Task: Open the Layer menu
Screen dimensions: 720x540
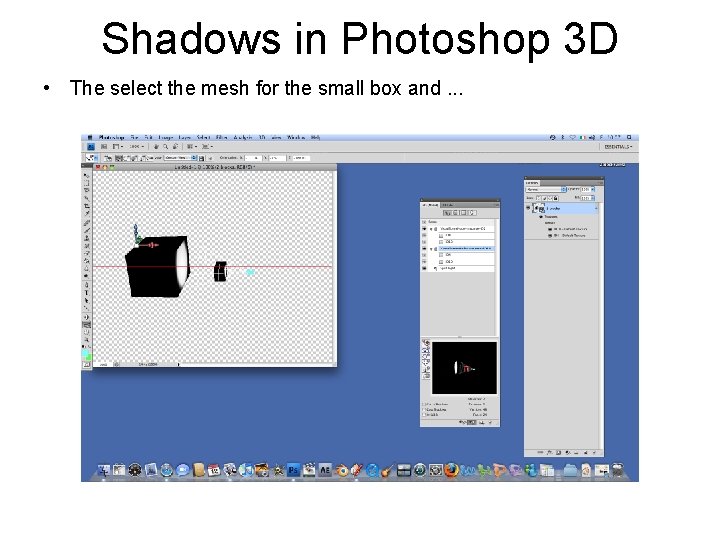Action: click(x=184, y=137)
